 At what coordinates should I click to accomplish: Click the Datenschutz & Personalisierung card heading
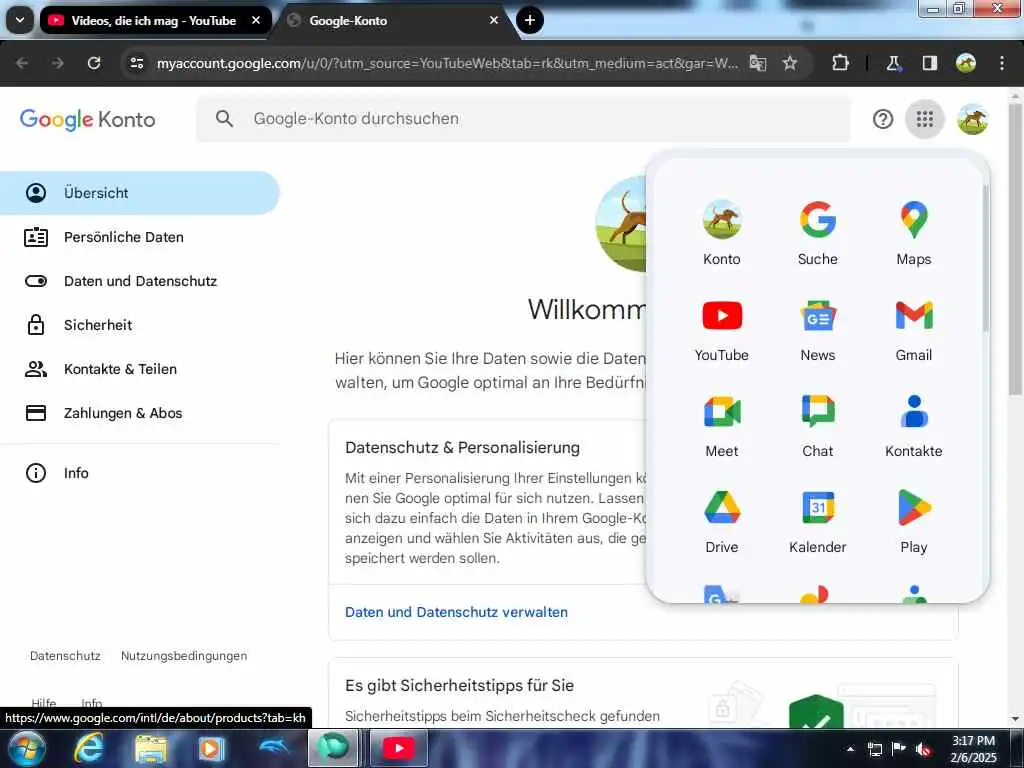click(462, 448)
